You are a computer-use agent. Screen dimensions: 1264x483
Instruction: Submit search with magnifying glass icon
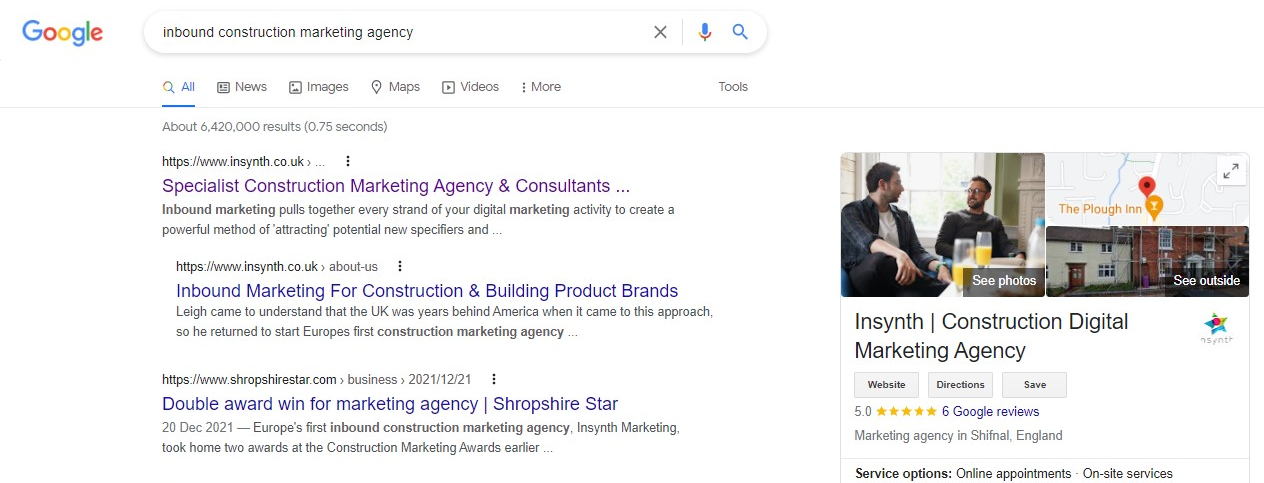click(740, 32)
